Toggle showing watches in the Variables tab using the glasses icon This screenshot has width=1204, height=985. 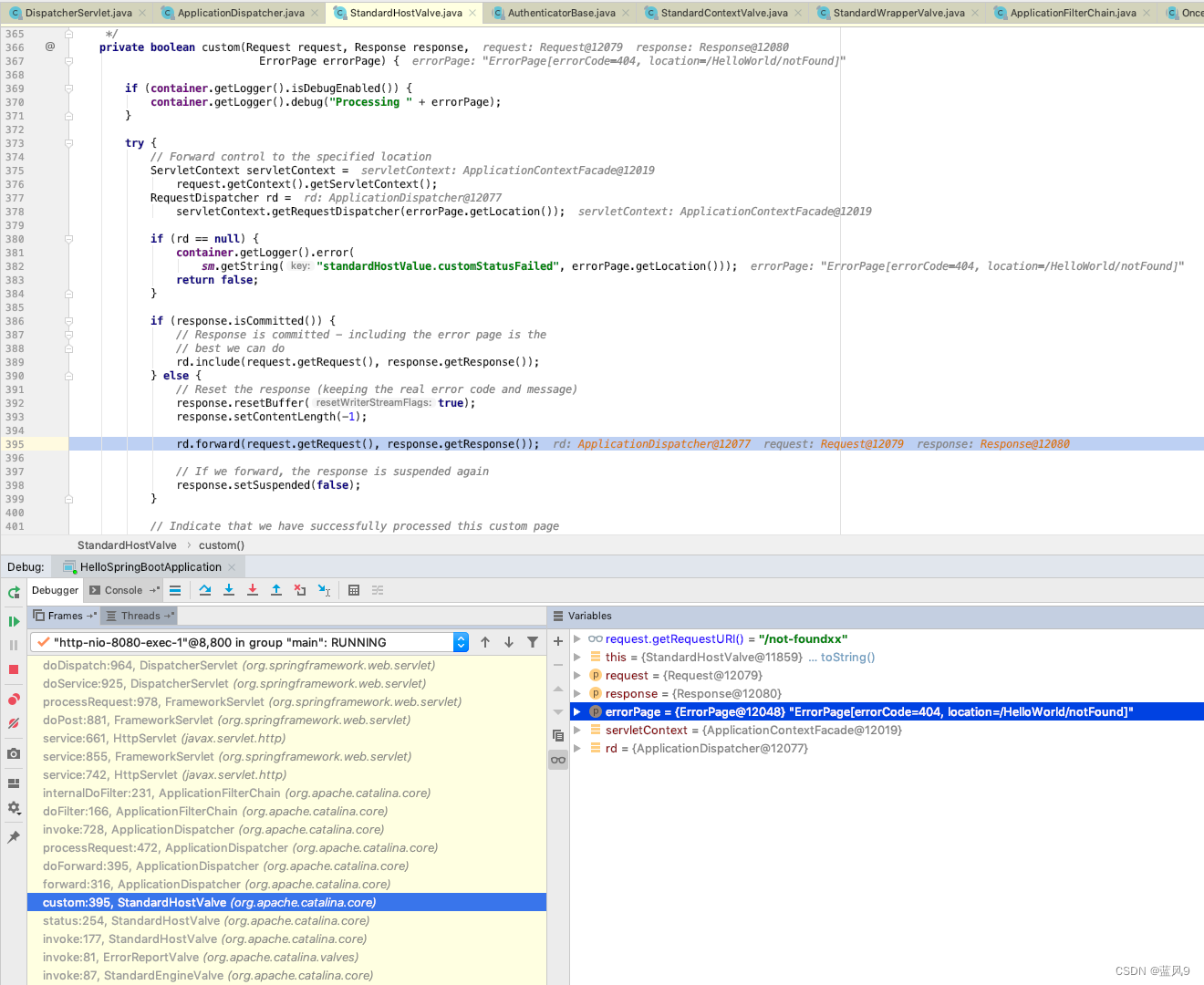(558, 760)
